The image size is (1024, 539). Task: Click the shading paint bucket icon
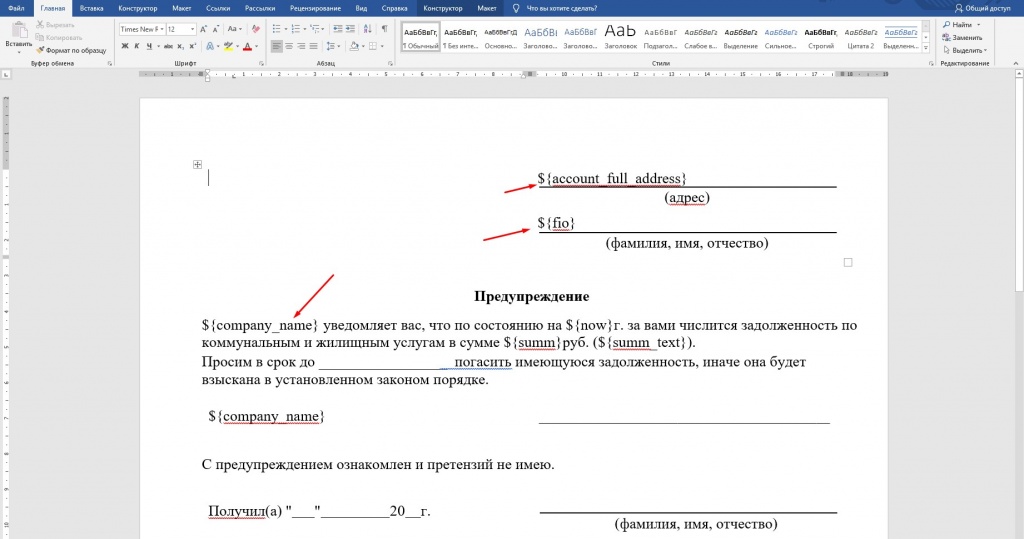click(x=353, y=46)
